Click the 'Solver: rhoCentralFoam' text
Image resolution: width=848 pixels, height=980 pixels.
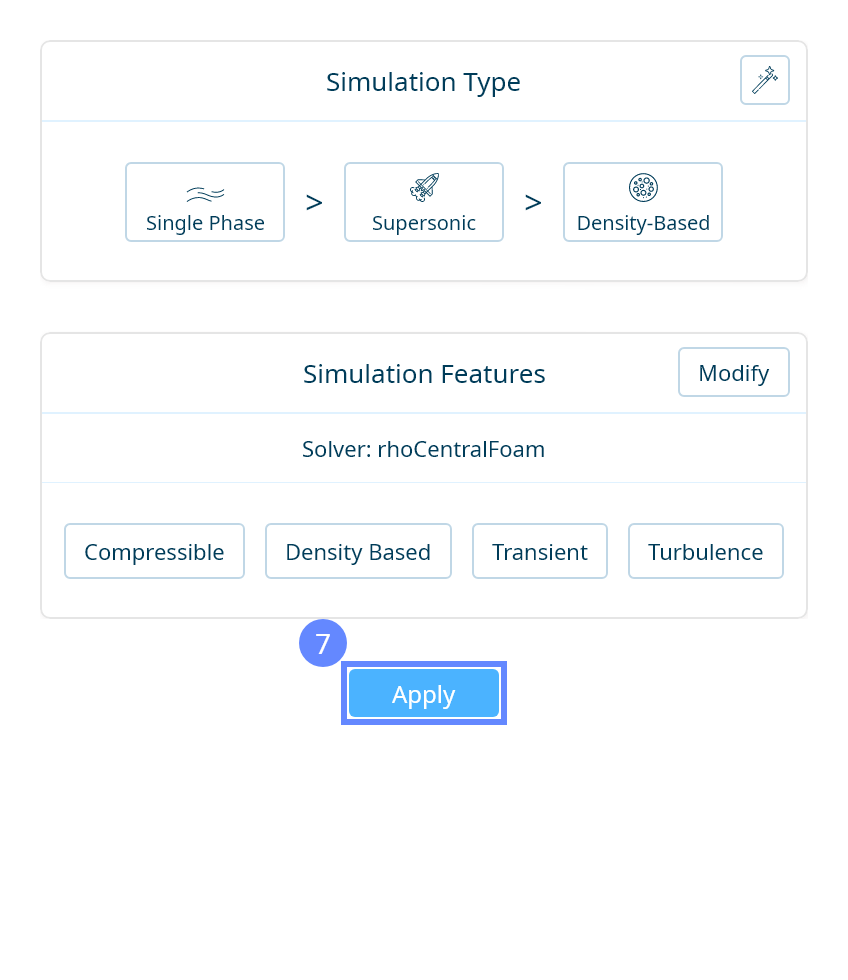424,449
